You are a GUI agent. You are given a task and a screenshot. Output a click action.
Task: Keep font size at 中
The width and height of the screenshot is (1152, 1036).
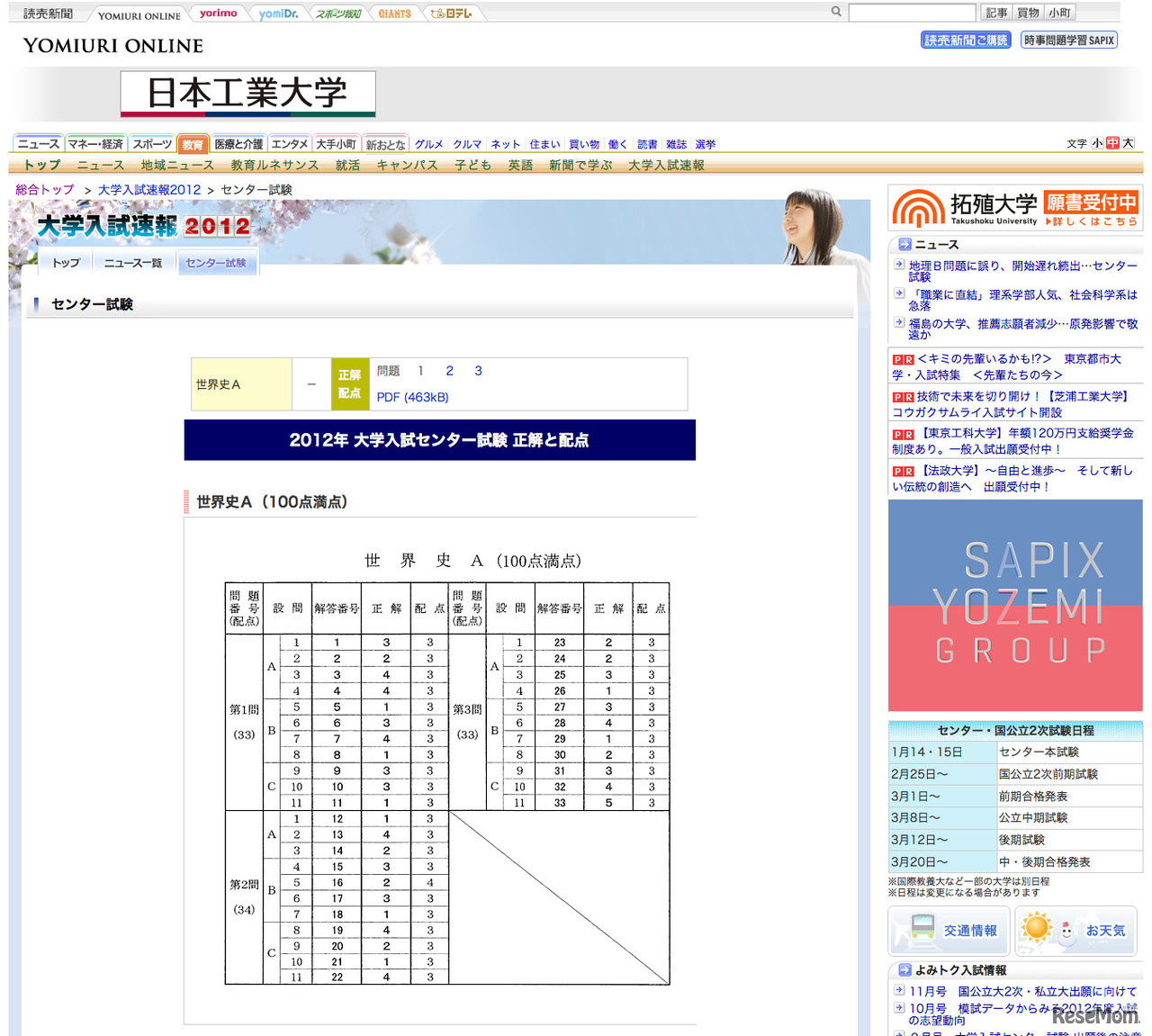(x=1111, y=142)
